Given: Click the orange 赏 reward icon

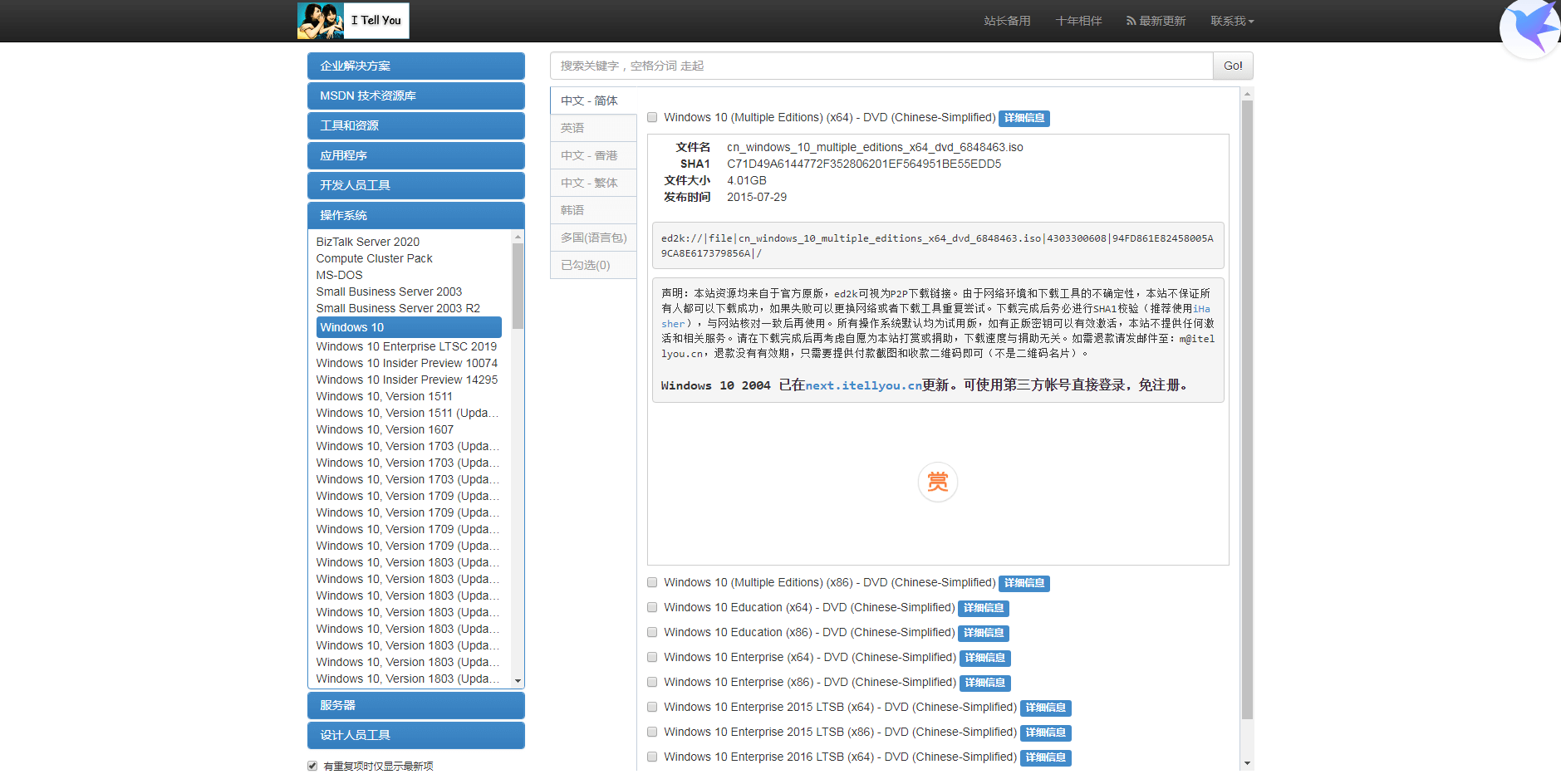Looking at the screenshot, I should [x=938, y=482].
